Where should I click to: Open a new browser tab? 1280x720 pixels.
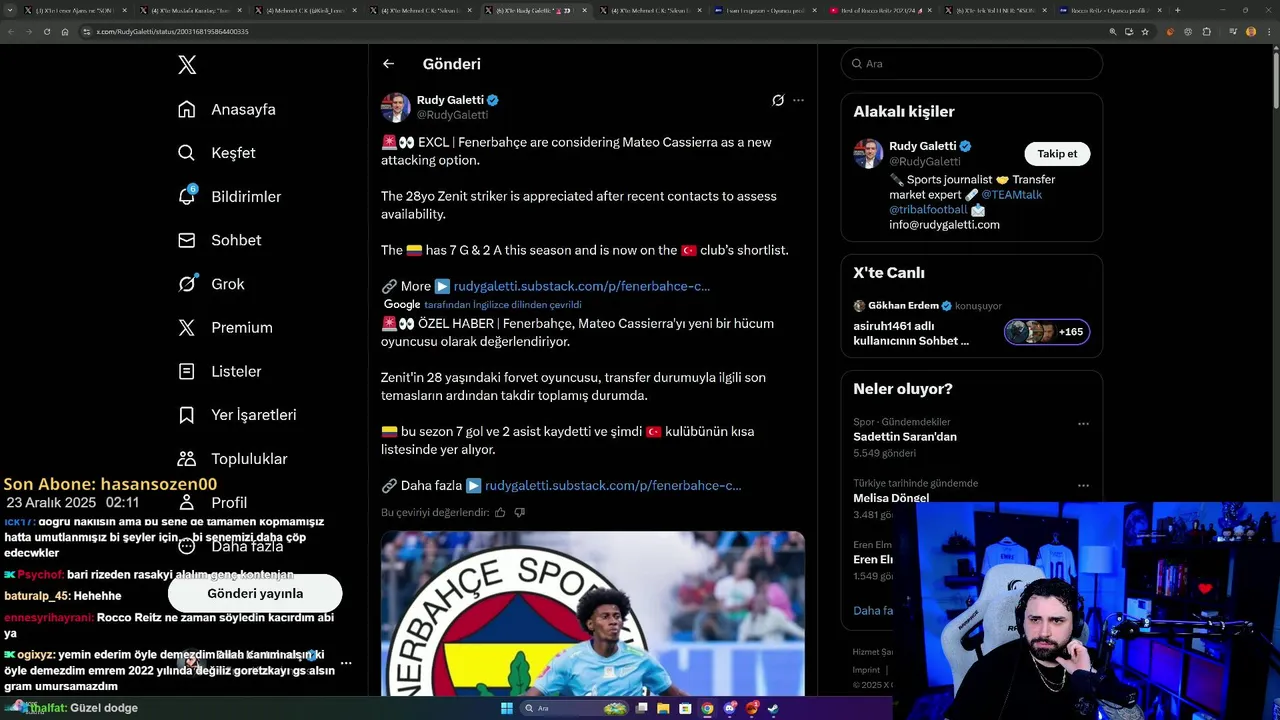point(1177,10)
